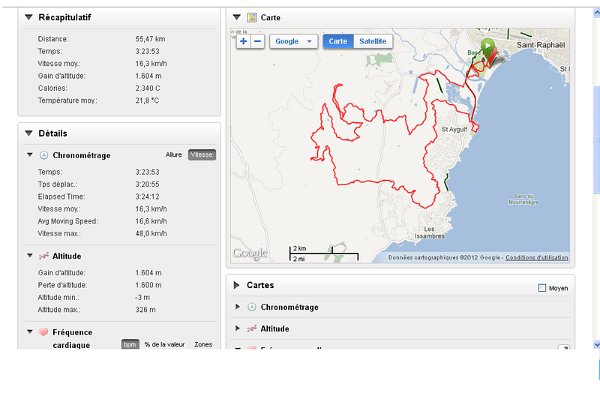Collapse the Fréquence cardiaque subsection arrow

tap(29, 332)
